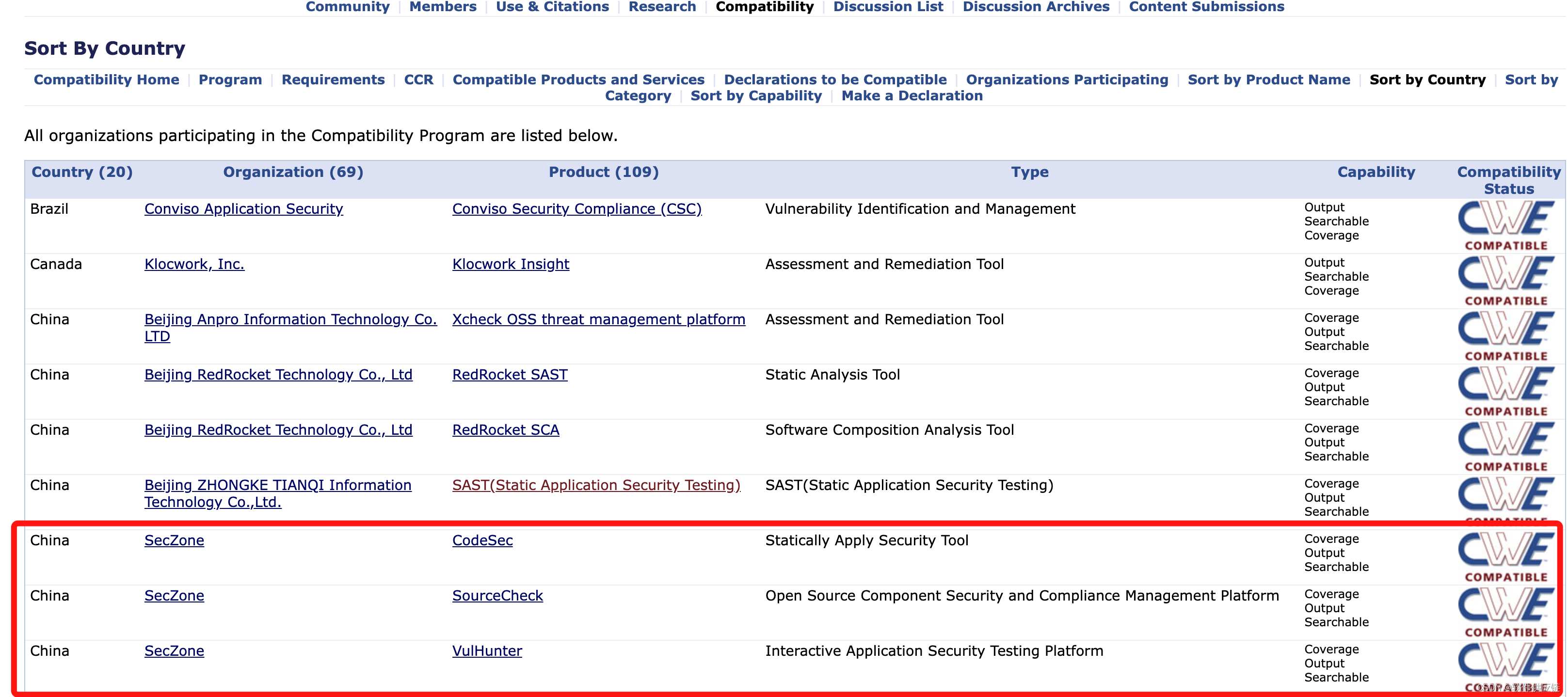Click 'Interactive Application Security Testing Platform' cell

click(934, 651)
